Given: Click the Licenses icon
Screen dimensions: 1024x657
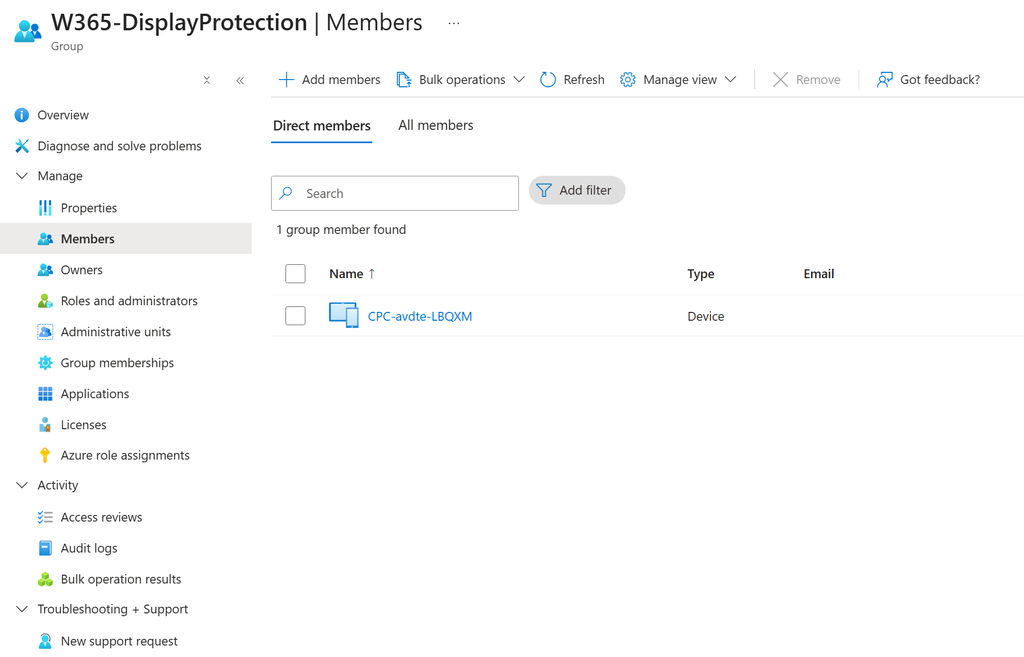Looking at the screenshot, I should point(45,425).
